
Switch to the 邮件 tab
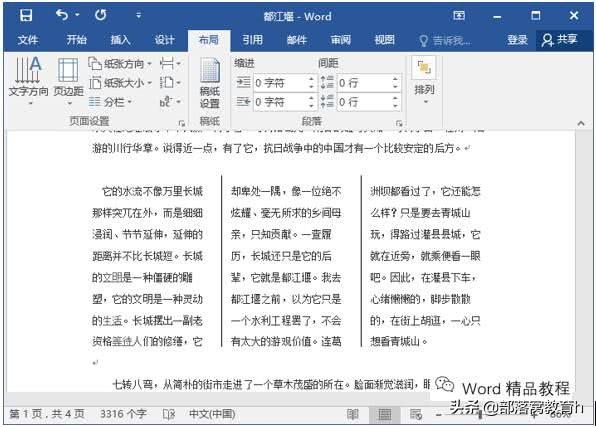tap(296, 40)
